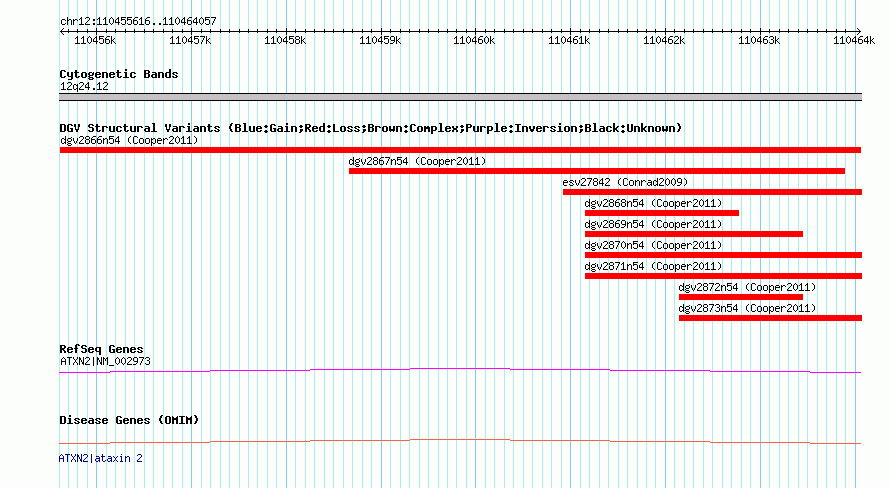Viewport: 890px width, 488px height.
Task: Select the dgv2872n54 red bar
Action: click(x=741, y=297)
